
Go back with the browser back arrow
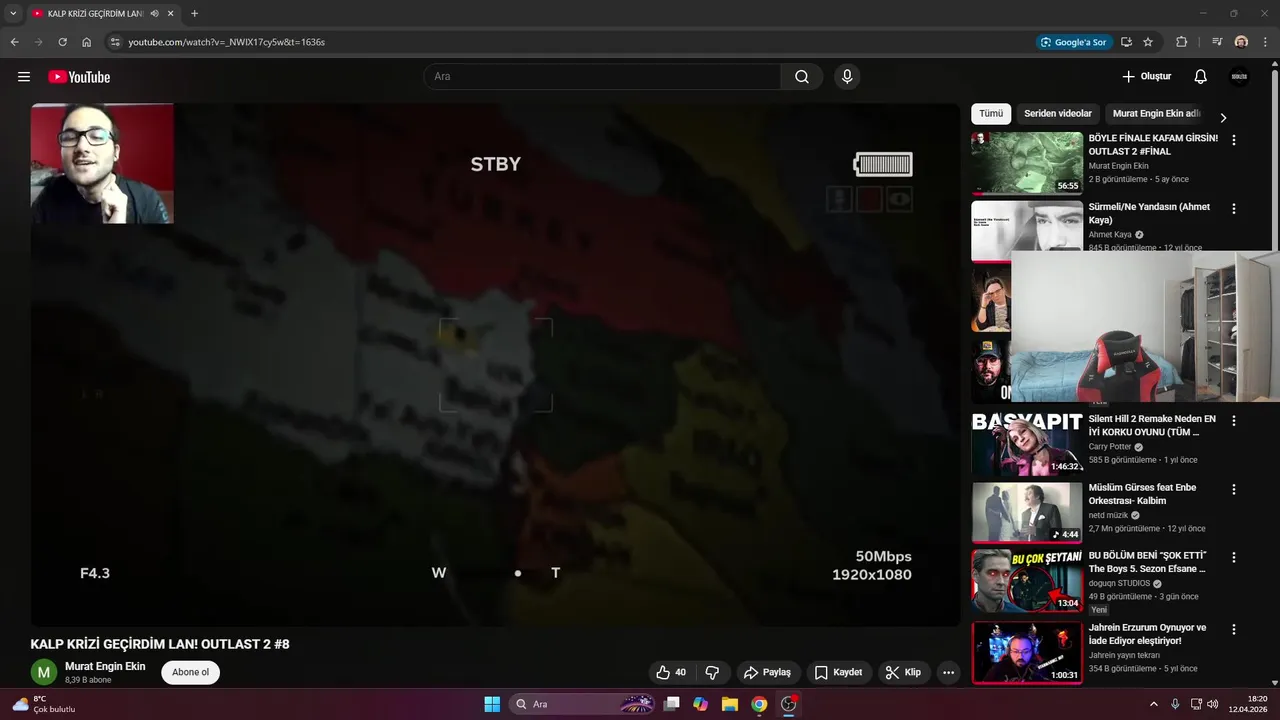(x=14, y=42)
